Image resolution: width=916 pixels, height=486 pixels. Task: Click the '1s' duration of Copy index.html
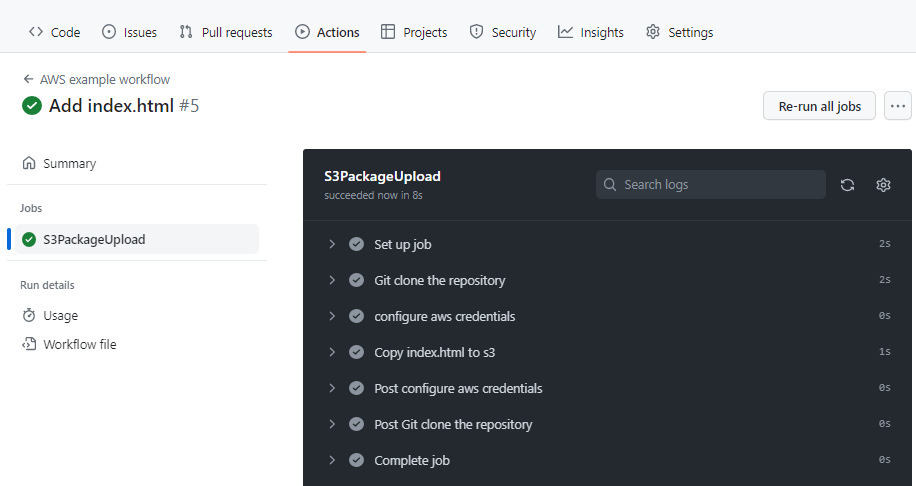pyautogui.click(x=884, y=352)
